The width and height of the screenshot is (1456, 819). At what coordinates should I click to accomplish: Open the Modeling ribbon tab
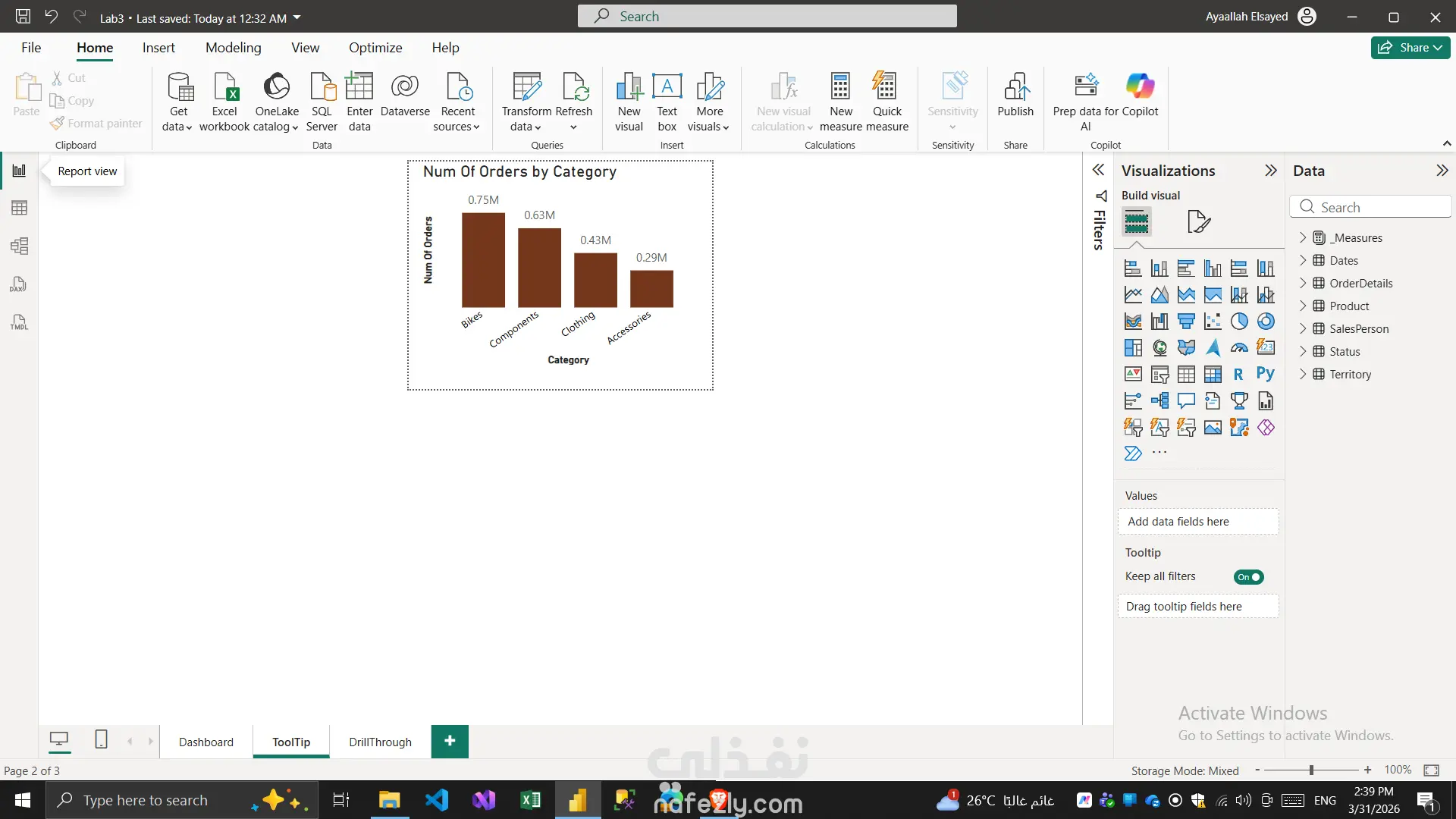point(233,48)
